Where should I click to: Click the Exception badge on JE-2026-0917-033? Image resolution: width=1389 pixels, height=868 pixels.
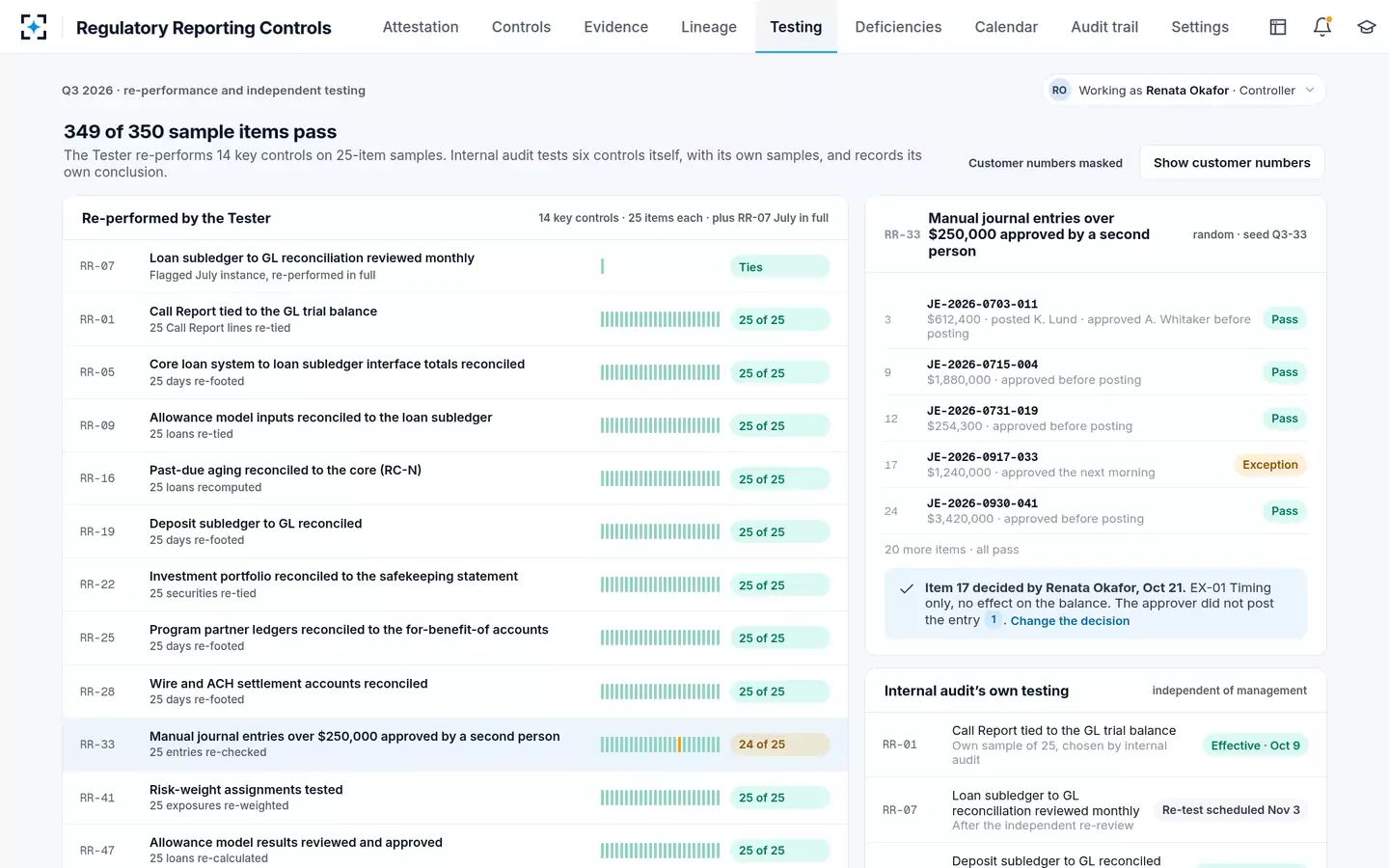(x=1270, y=465)
